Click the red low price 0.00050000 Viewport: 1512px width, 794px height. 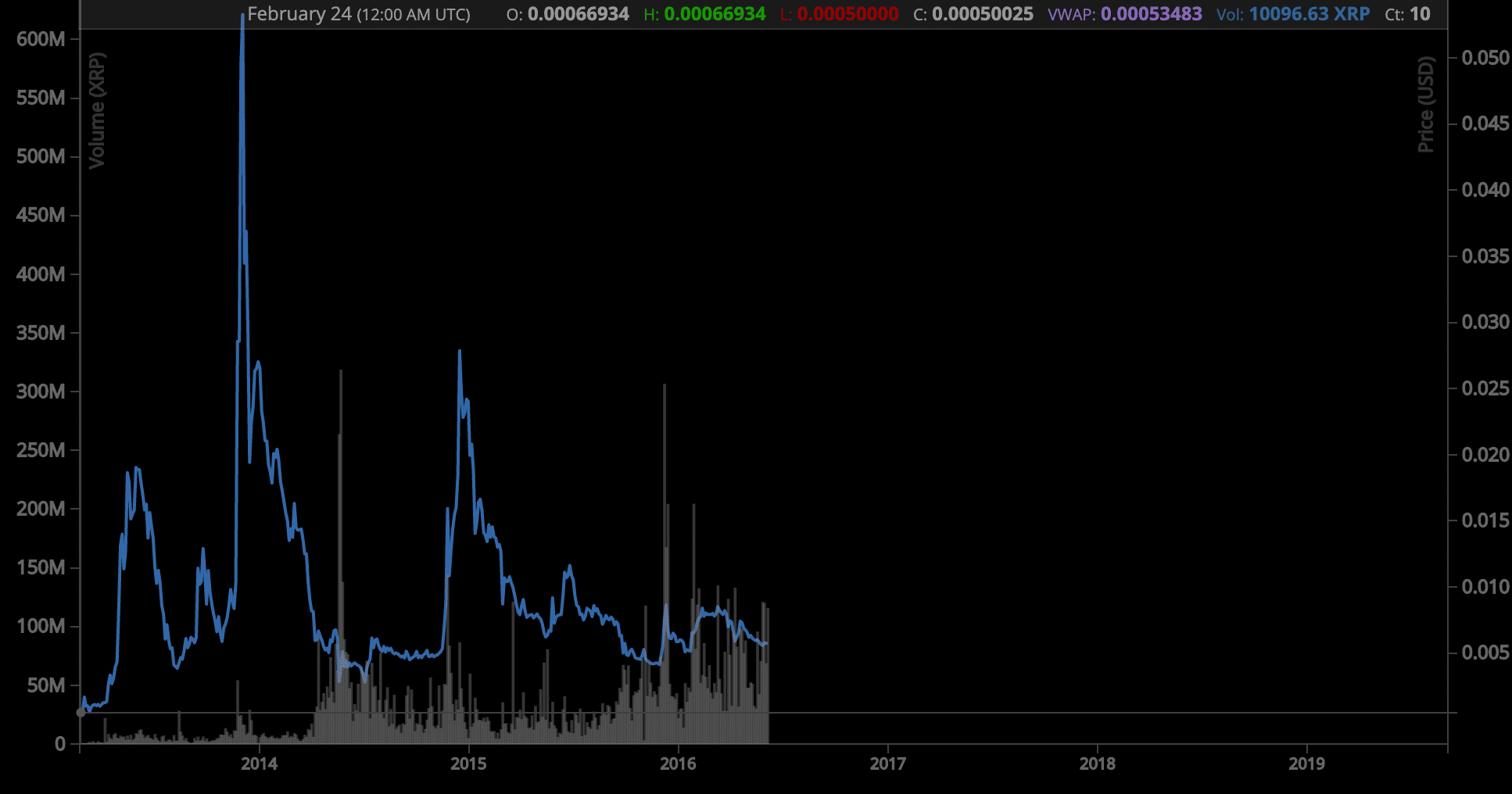pos(848,14)
